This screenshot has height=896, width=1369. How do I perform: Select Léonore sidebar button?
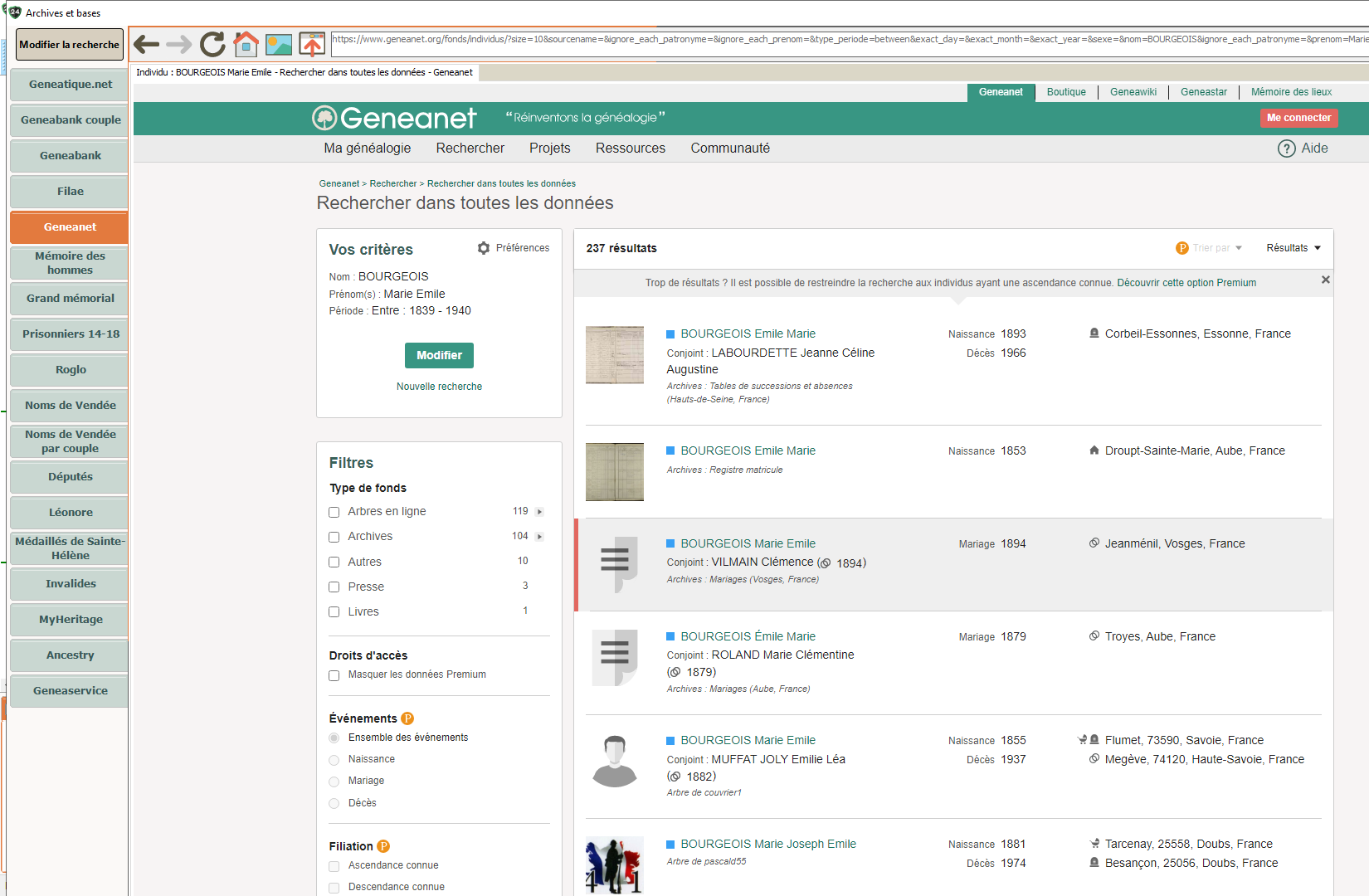[70, 513]
